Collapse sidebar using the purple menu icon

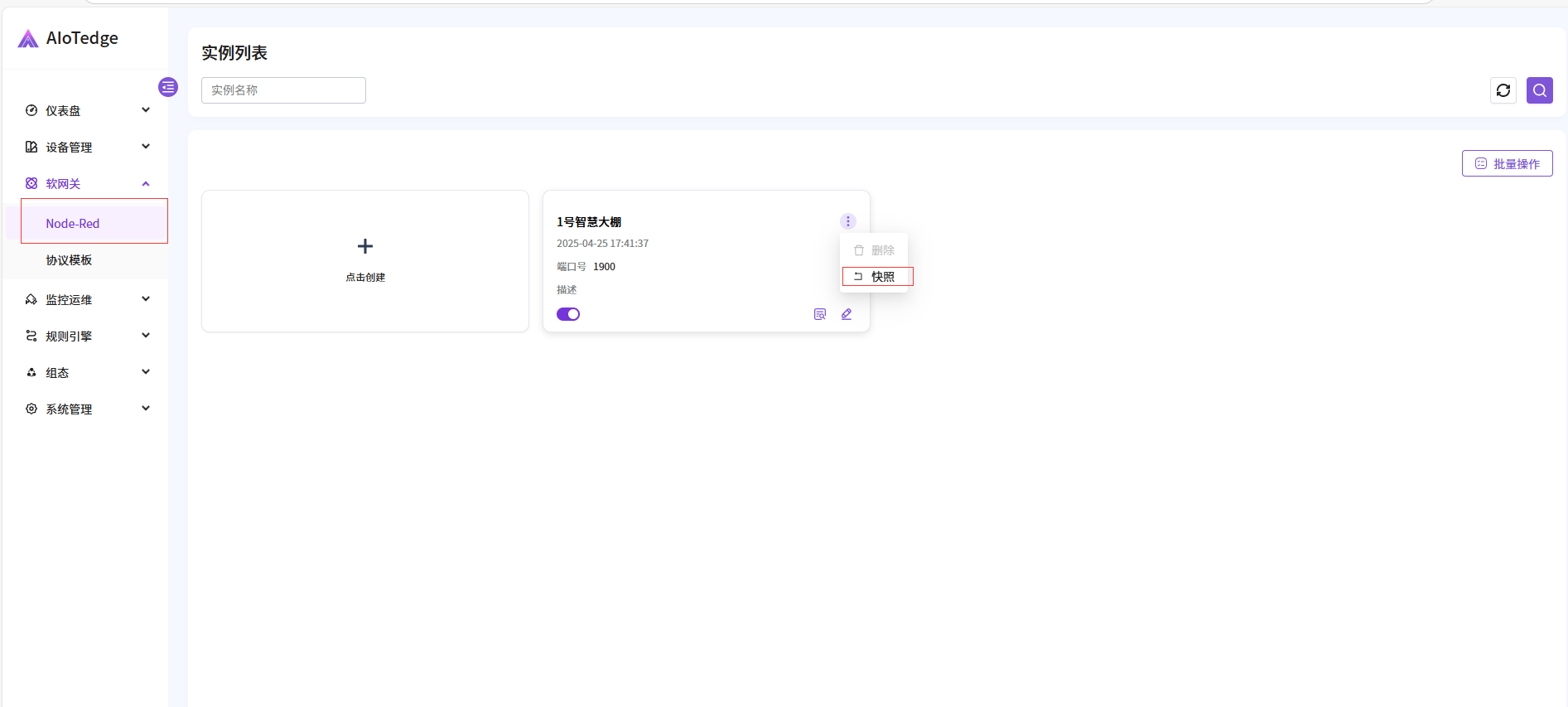[x=168, y=87]
